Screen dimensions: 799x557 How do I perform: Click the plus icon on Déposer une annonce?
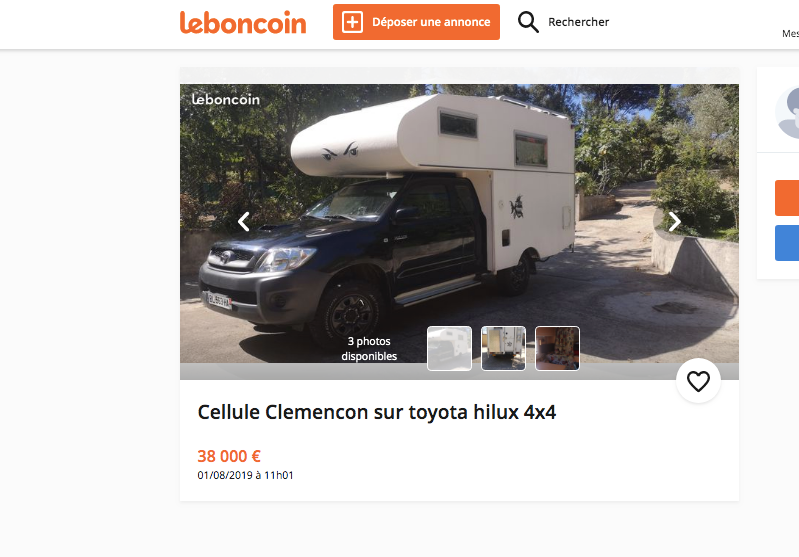(x=353, y=22)
